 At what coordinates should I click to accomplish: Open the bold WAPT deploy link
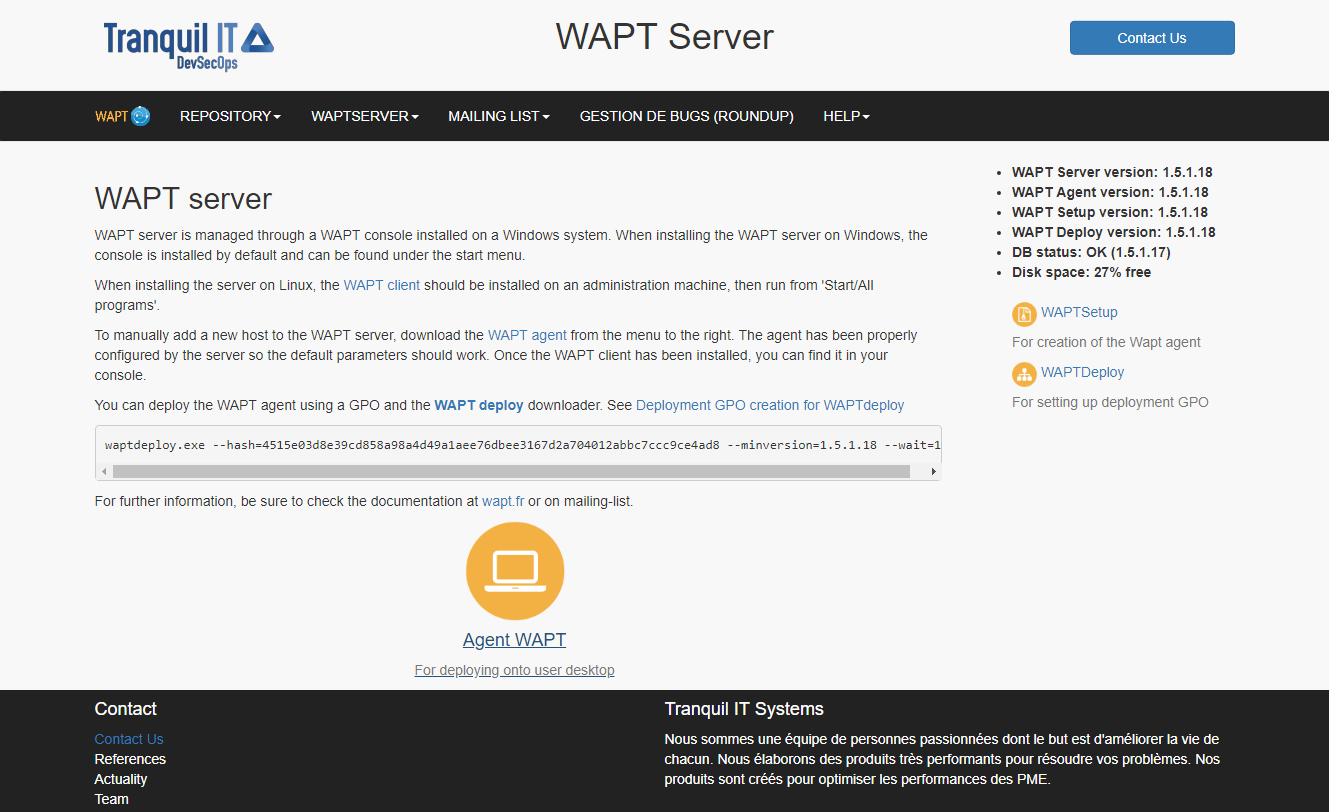(479, 405)
